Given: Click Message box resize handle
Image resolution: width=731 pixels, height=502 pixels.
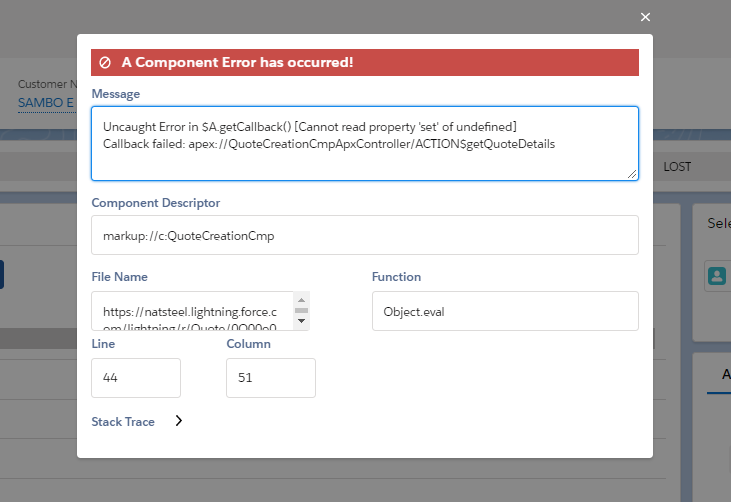Looking at the screenshot, I should [x=633, y=174].
